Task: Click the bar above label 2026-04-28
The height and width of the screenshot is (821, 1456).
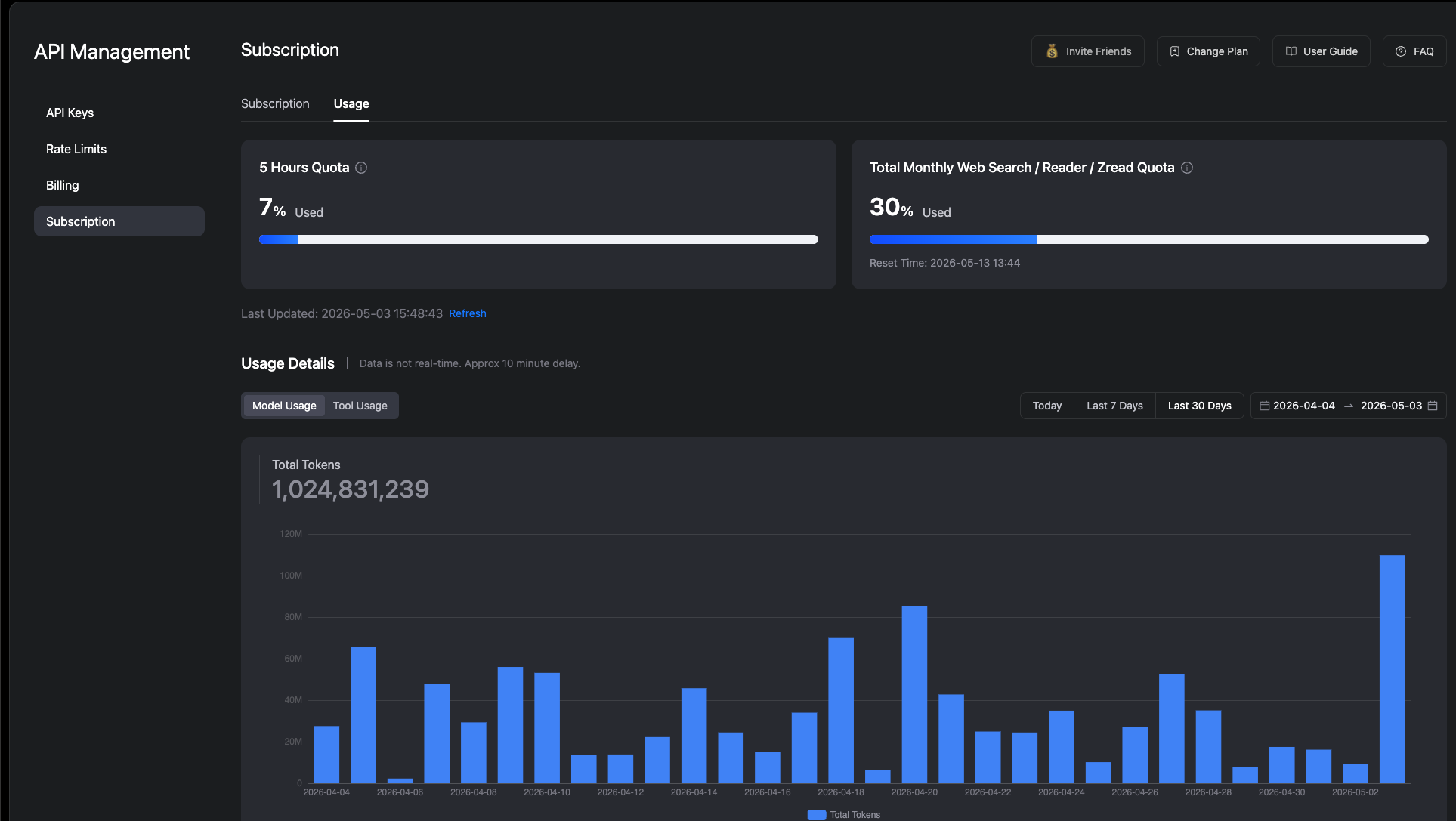Action: click(1208, 747)
